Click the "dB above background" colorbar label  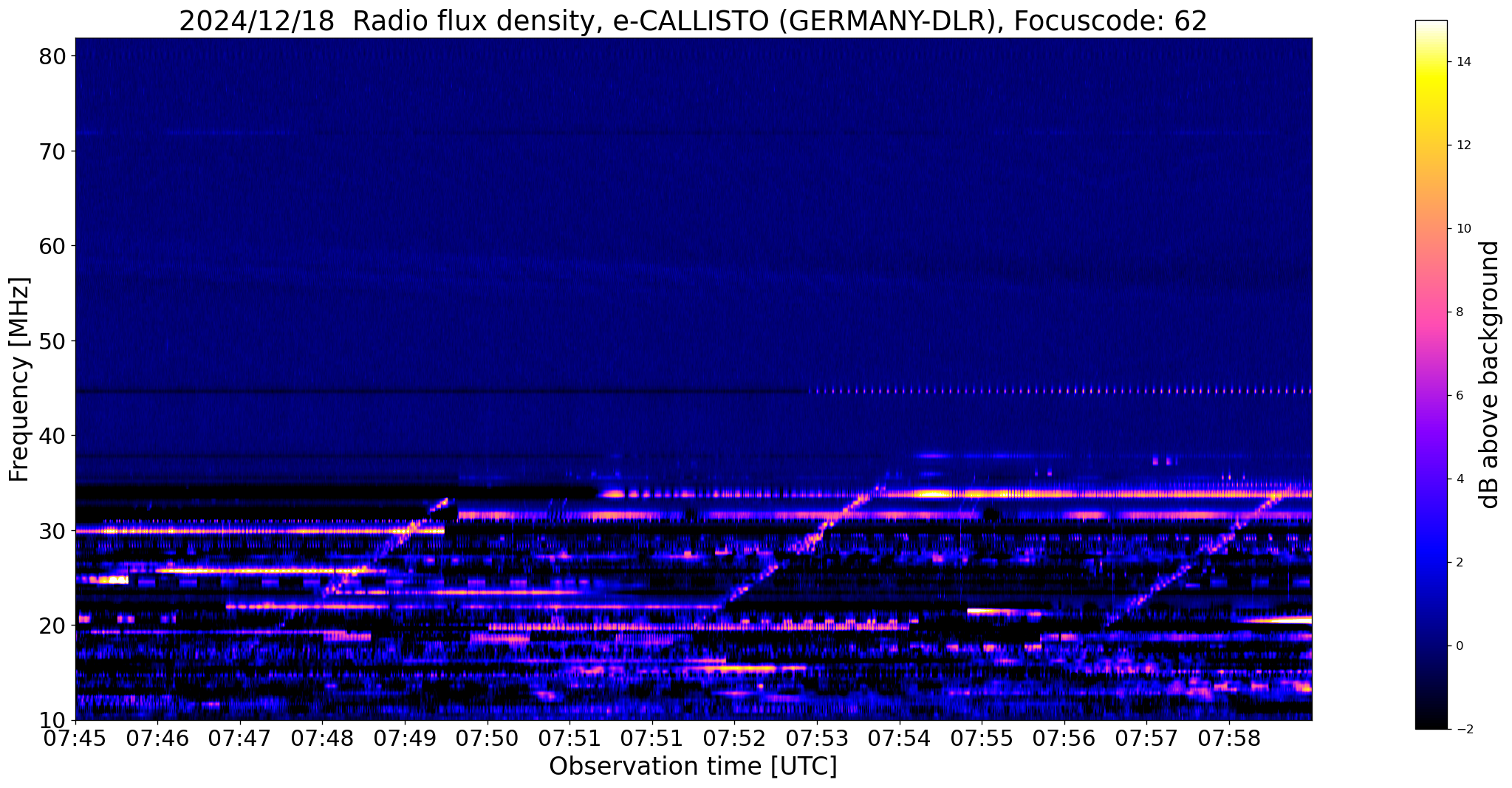pyautogui.click(x=1490, y=374)
